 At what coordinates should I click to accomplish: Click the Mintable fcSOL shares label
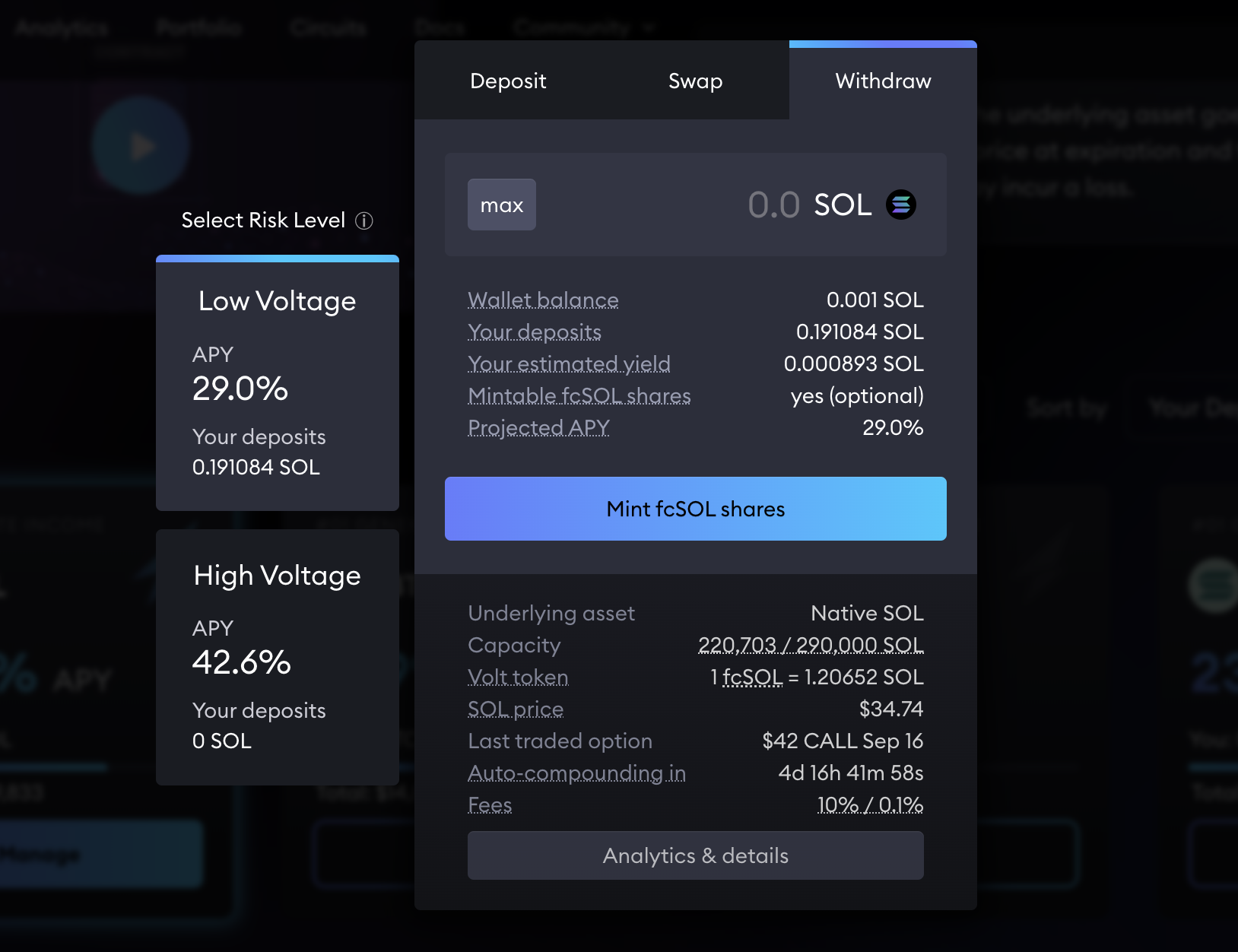pos(579,395)
